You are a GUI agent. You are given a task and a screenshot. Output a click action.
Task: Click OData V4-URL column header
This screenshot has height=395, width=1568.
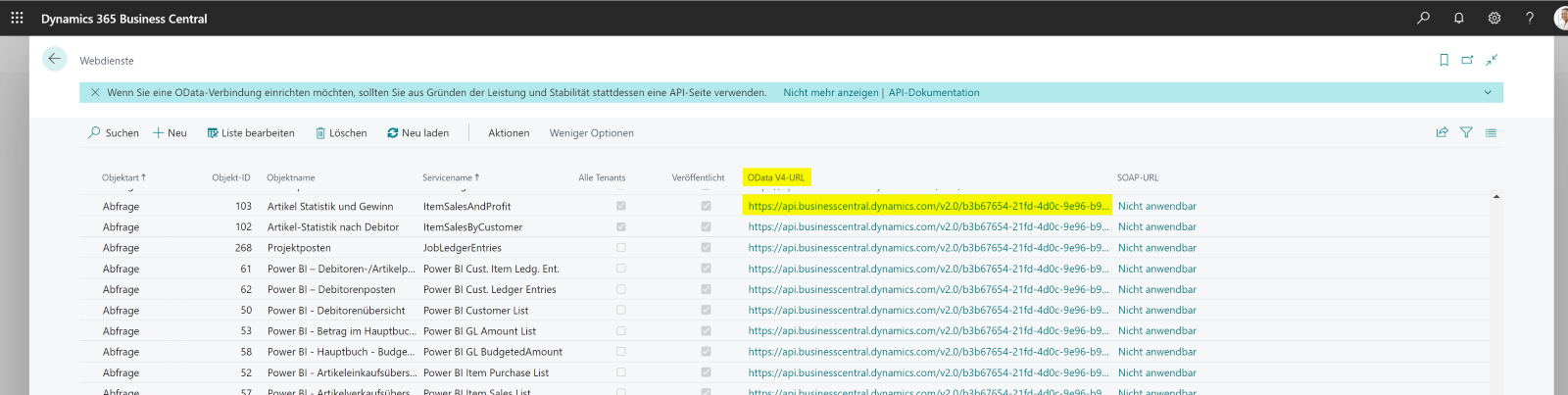[776, 177]
